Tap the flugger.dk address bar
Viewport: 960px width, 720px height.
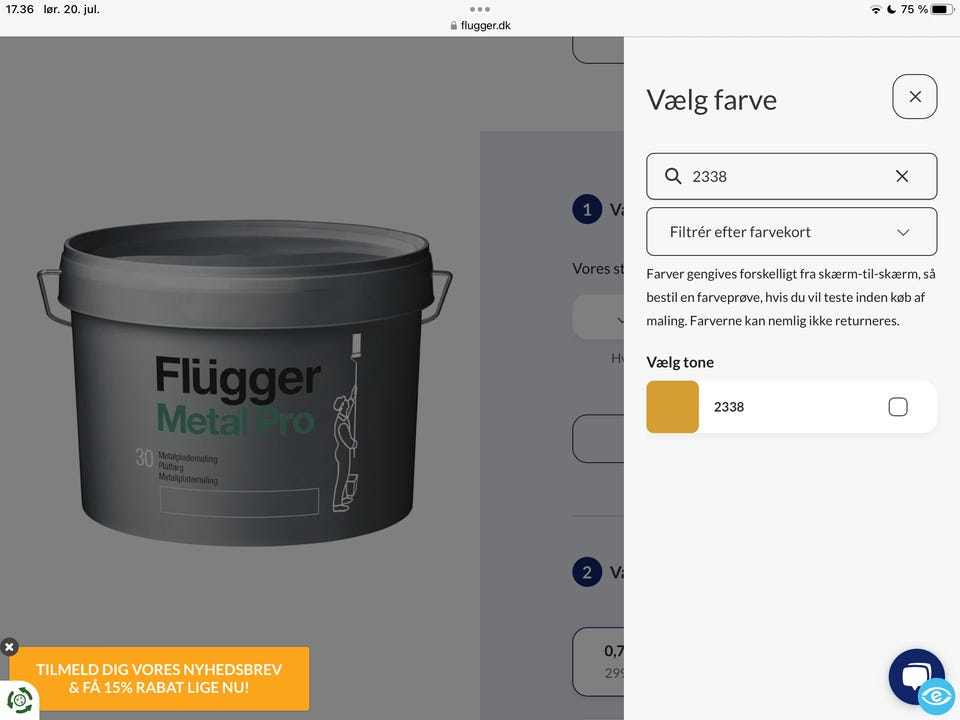(480, 26)
